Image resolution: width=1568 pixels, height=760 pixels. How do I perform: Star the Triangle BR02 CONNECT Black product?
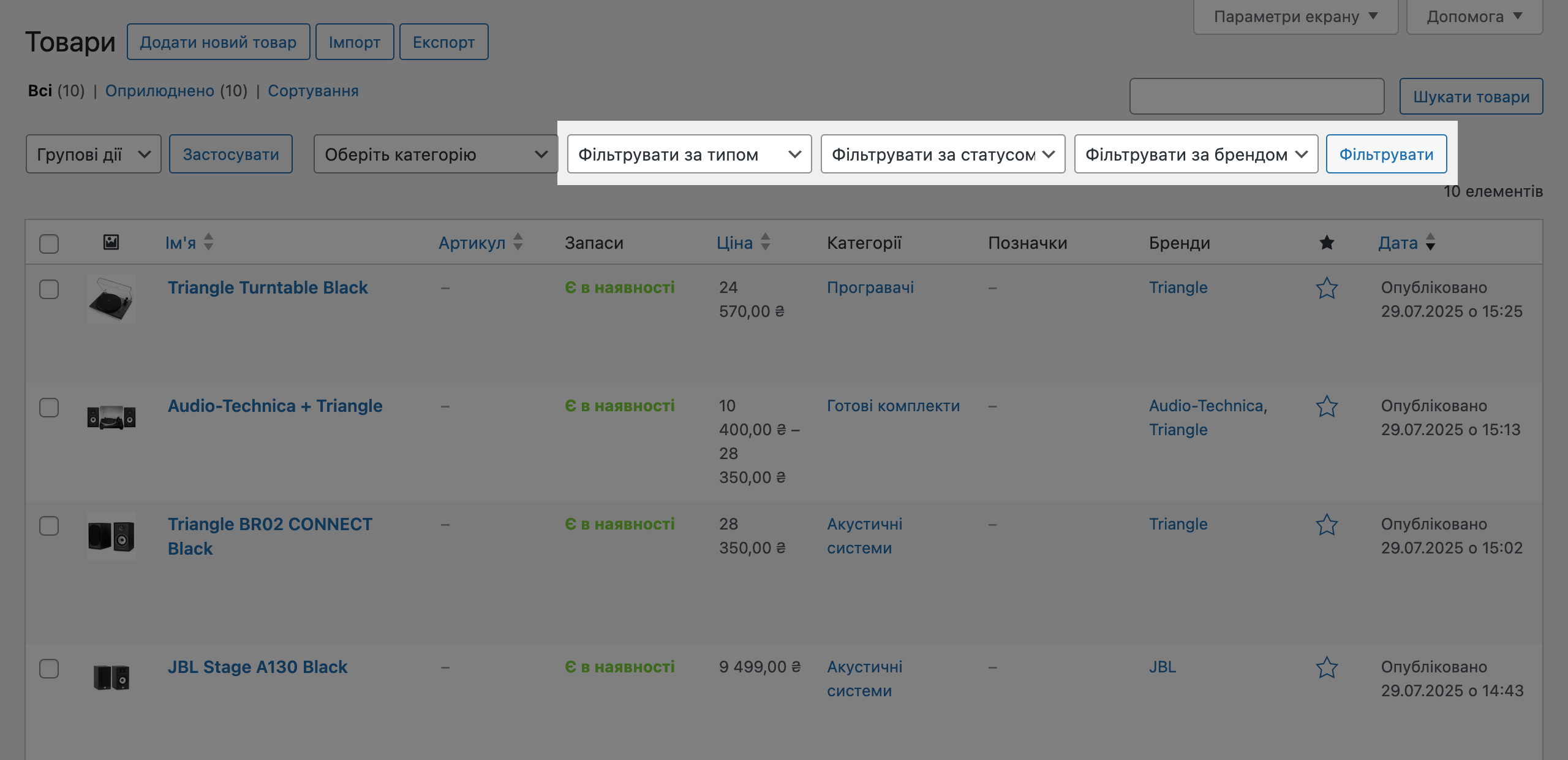pos(1327,525)
